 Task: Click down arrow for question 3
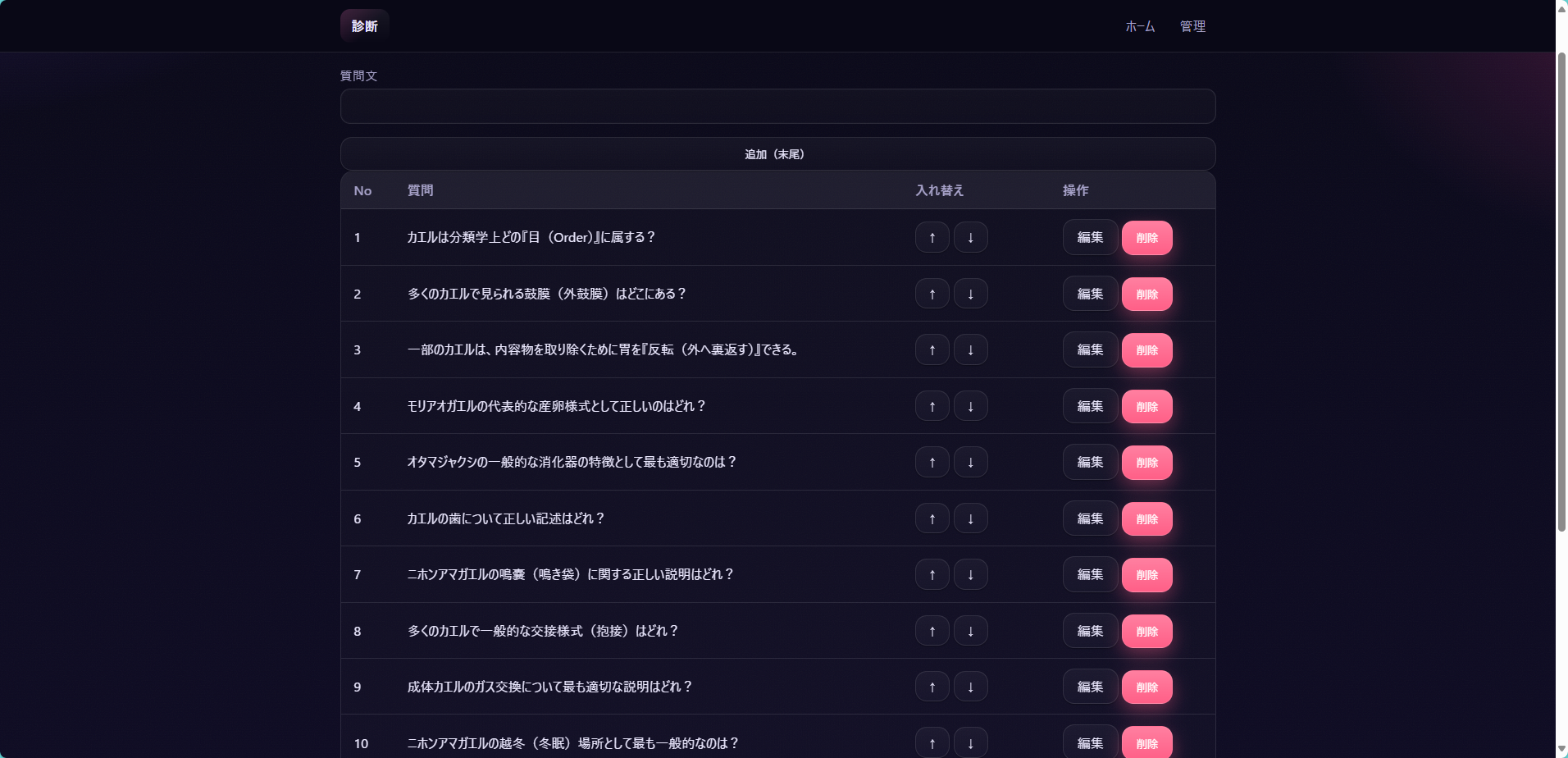[x=970, y=349]
